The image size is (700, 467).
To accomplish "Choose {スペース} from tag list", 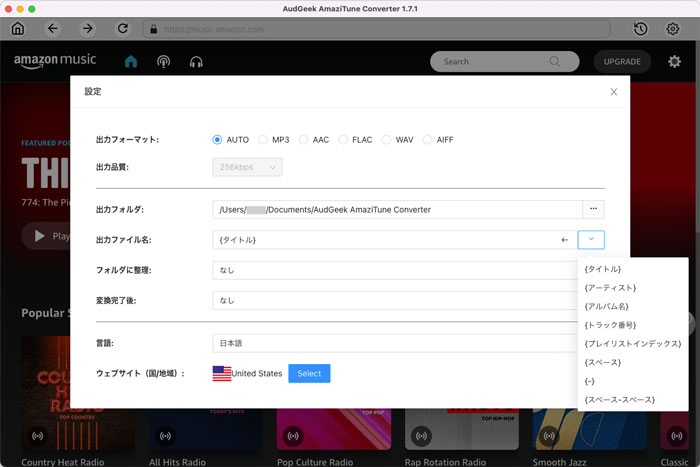I will coord(633,363).
